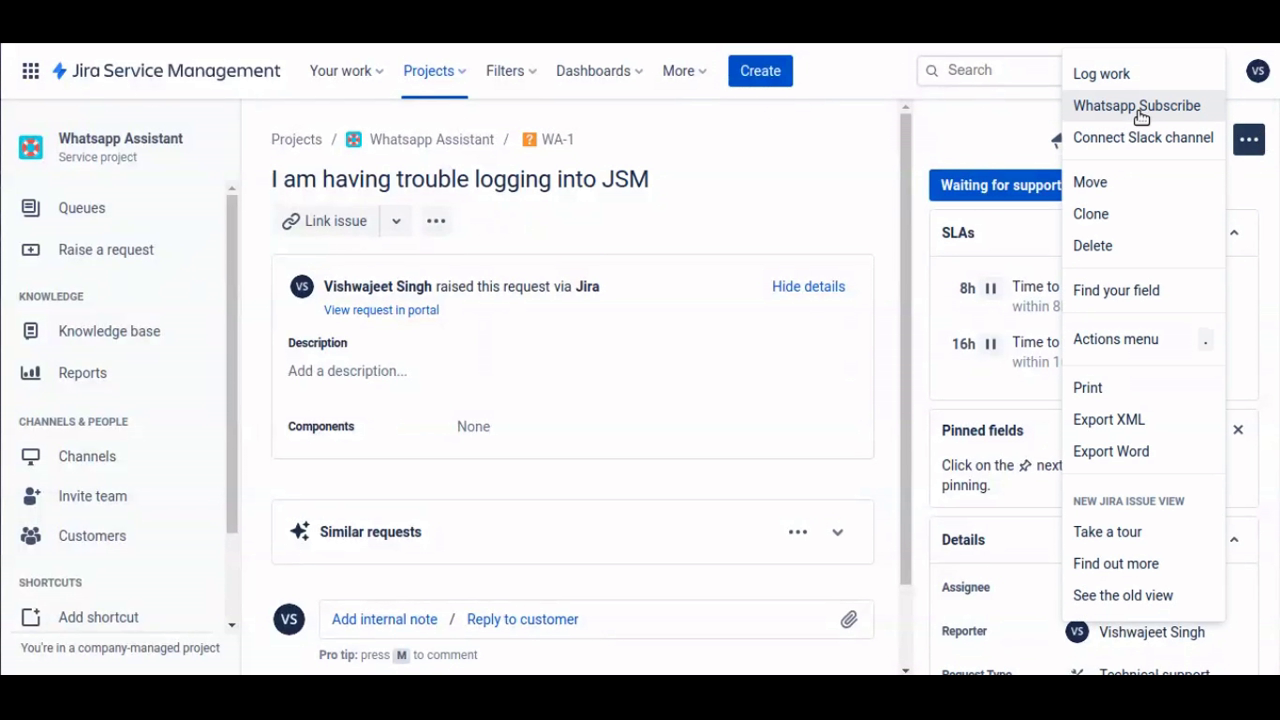Screen dimensions: 1280x720
Task: Click Add internal note
Action: click(x=384, y=619)
